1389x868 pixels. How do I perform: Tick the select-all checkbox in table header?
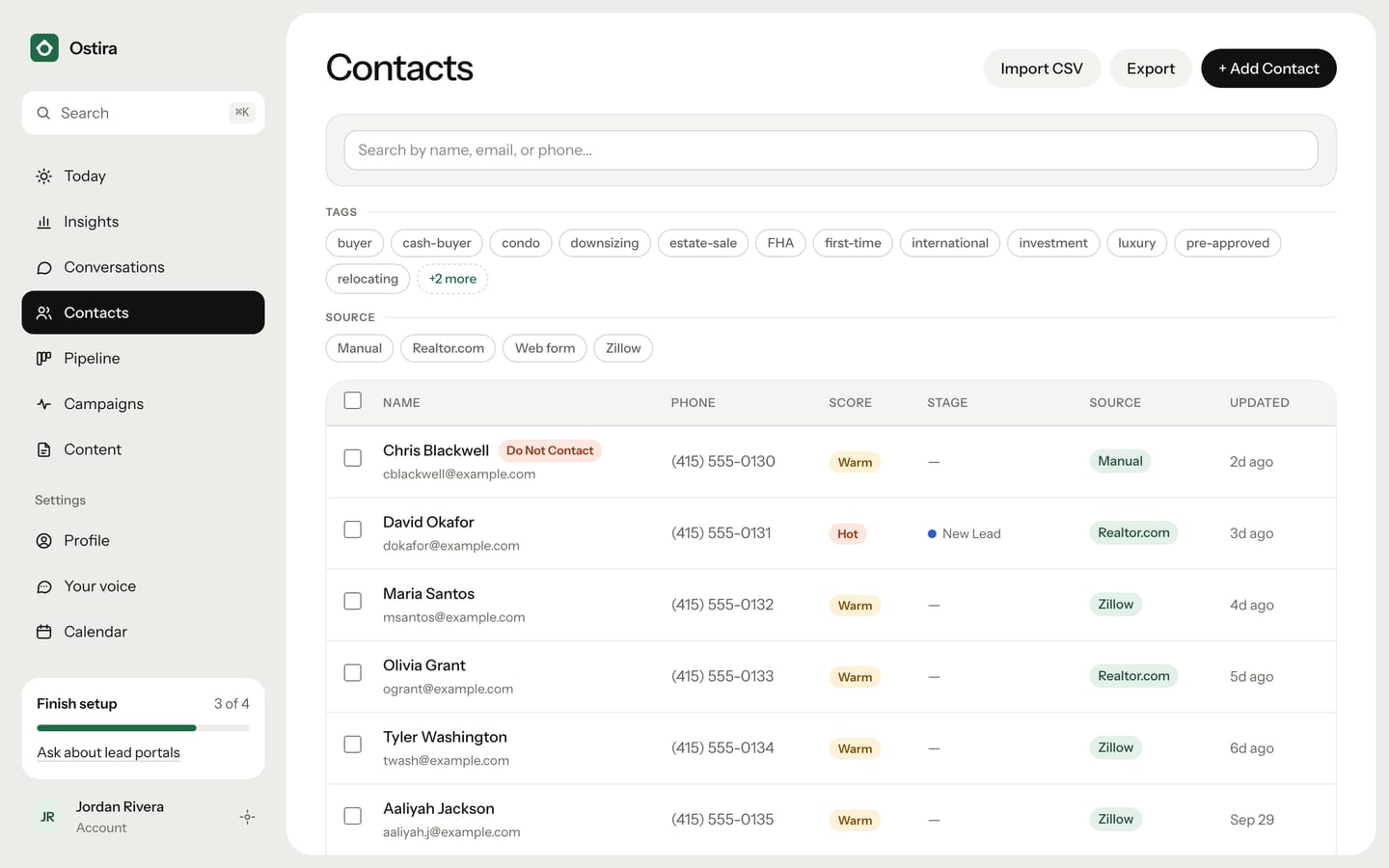353,400
